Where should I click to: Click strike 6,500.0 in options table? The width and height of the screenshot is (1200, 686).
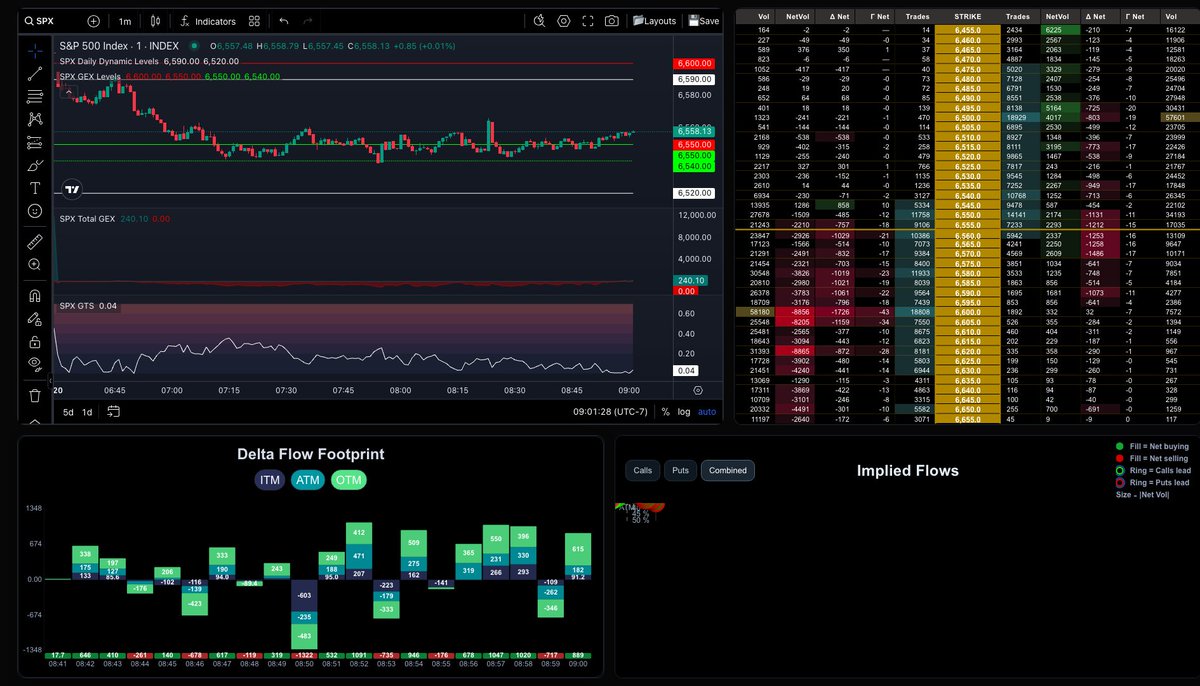(967, 117)
